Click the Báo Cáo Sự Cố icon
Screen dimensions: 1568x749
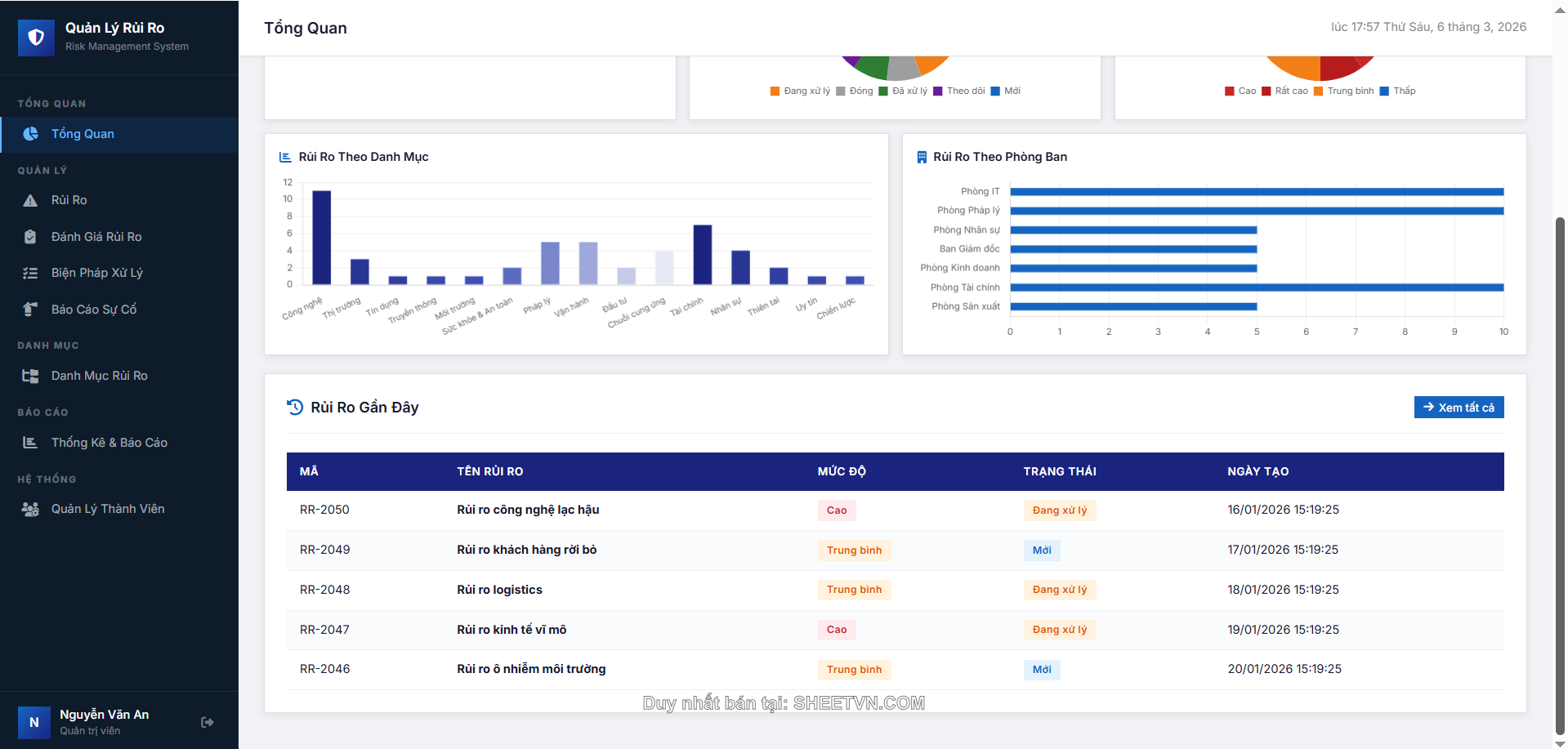pos(30,310)
